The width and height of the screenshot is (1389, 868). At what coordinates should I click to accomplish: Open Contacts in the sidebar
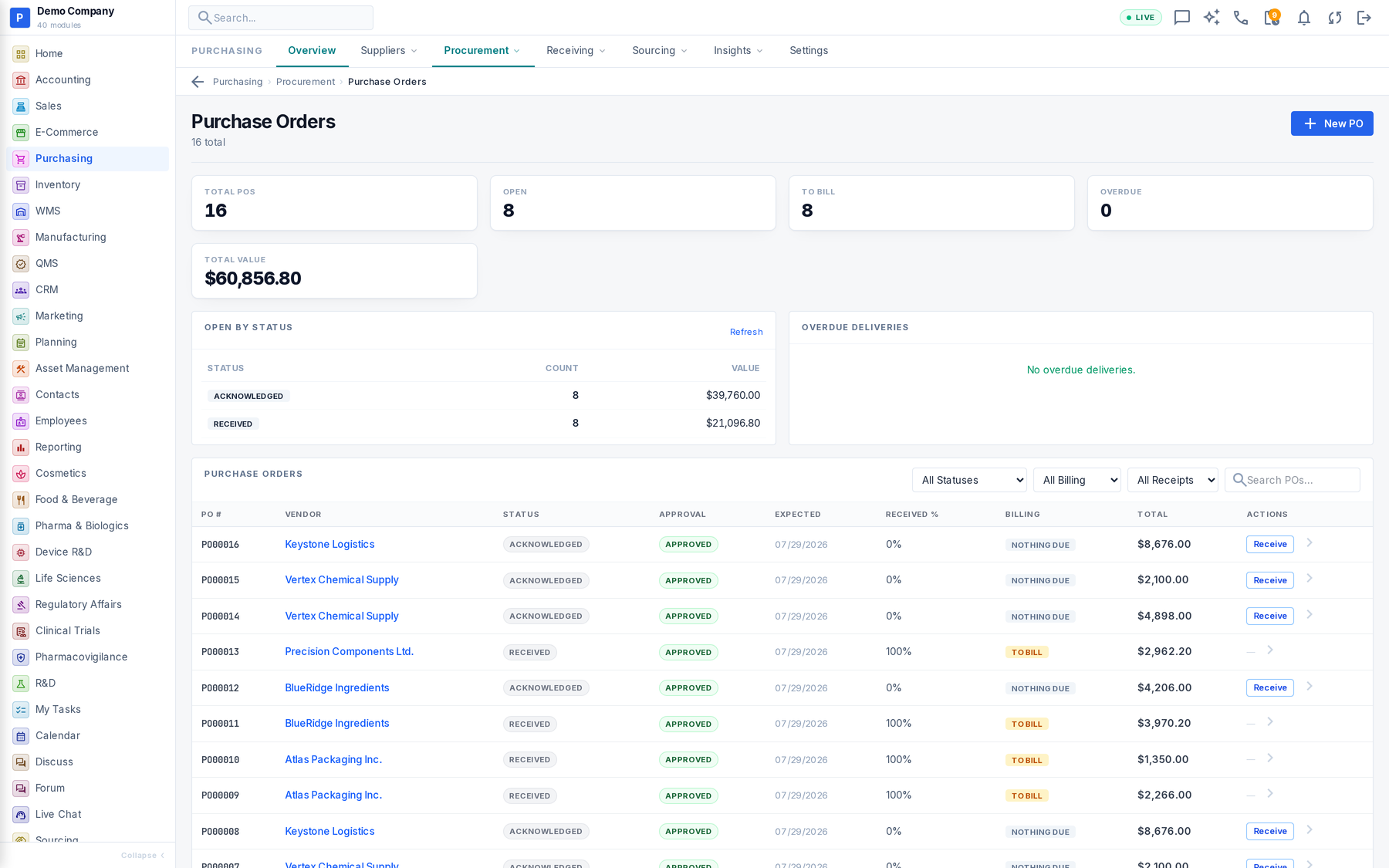click(88, 395)
